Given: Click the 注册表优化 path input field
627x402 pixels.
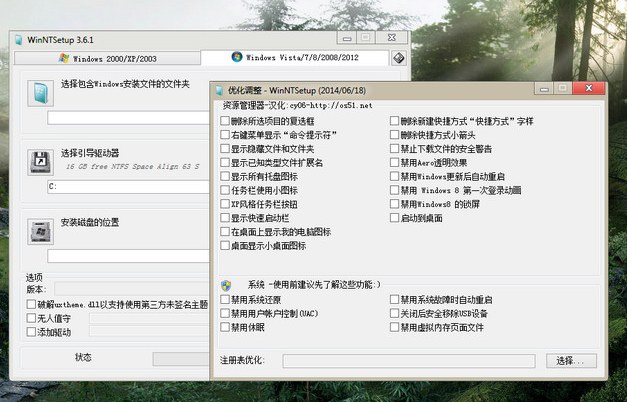Looking at the screenshot, I should tap(409, 361).
